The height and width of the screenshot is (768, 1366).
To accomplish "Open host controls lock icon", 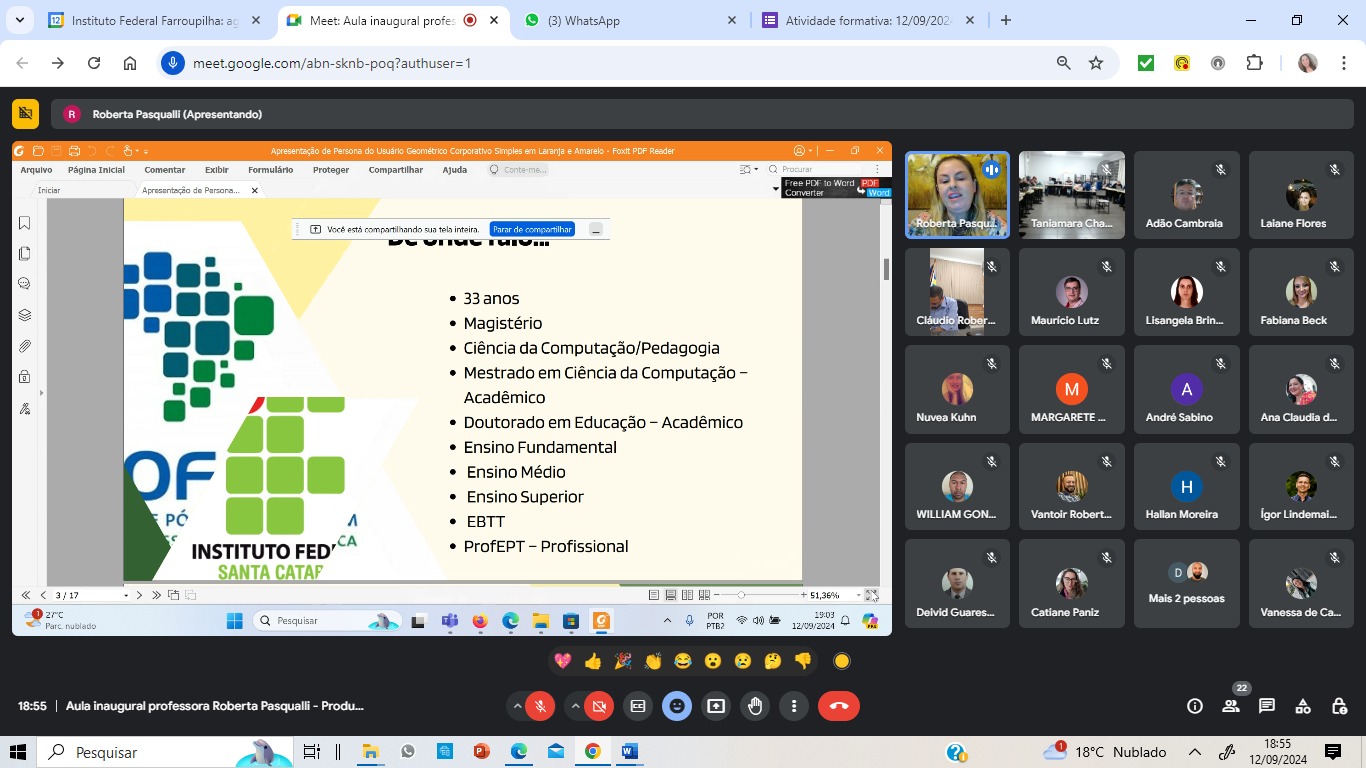I will (1339, 706).
